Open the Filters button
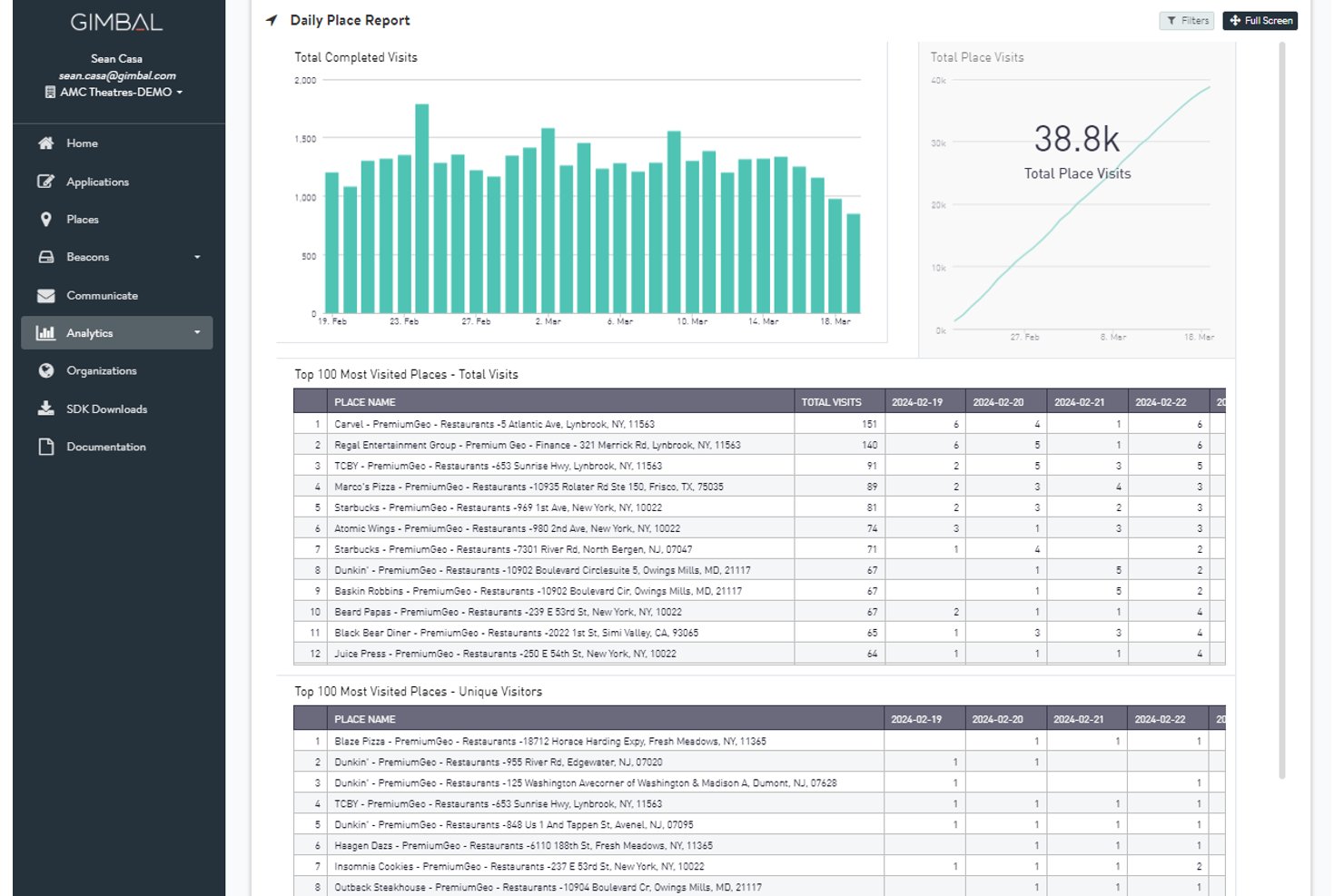Image resolution: width=1344 pixels, height=896 pixels. [x=1187, y=21]
